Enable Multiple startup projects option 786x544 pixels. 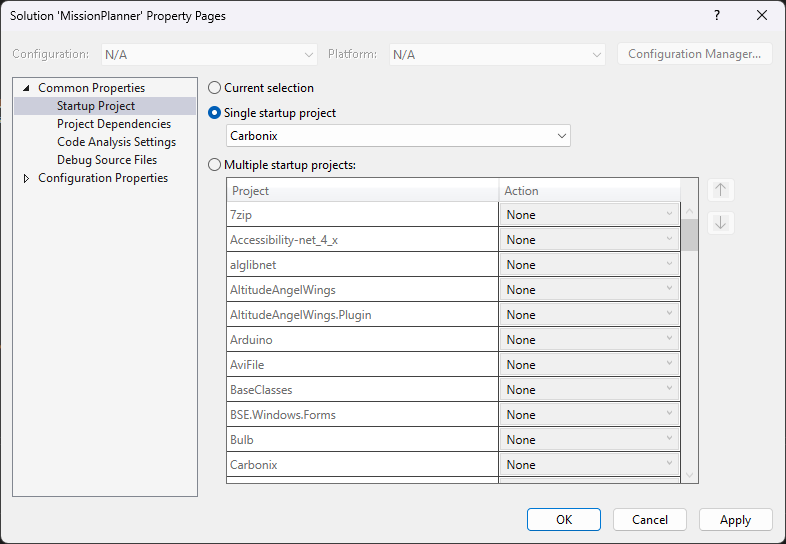(215, 165)
